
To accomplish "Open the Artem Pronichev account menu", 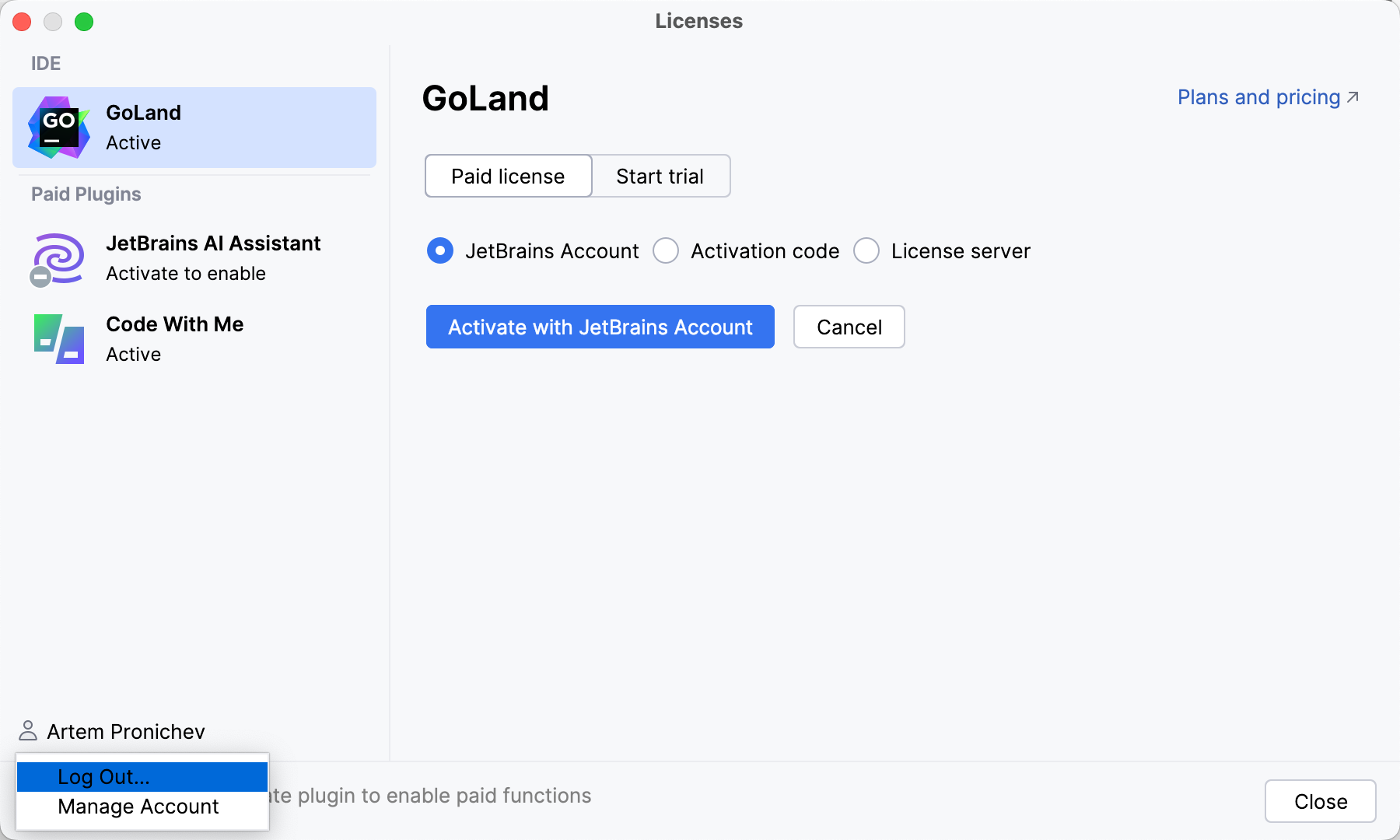I will pyautogui.click(x=125, y=731).
